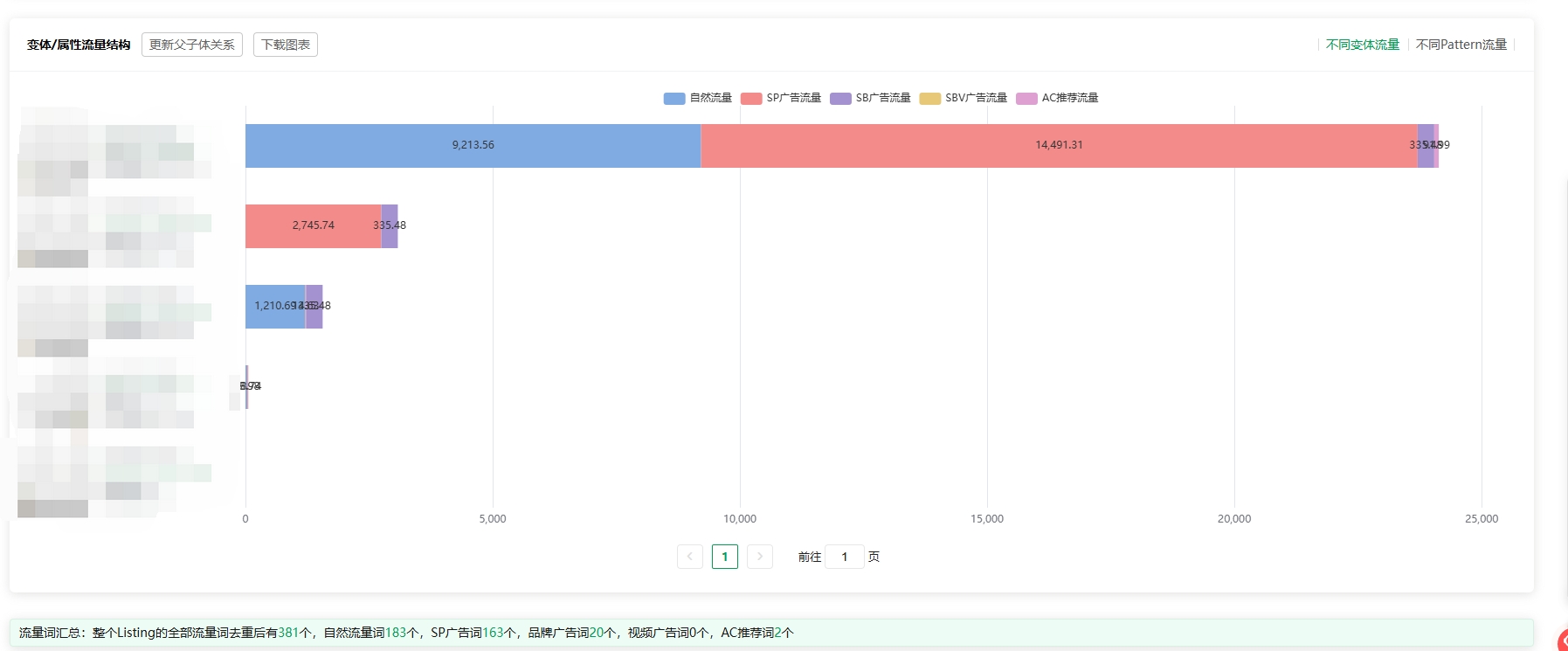Click the 下载图表 button
Viewport: 1568px width, 651px height.
pyautogui.click(x=286, y=45)
